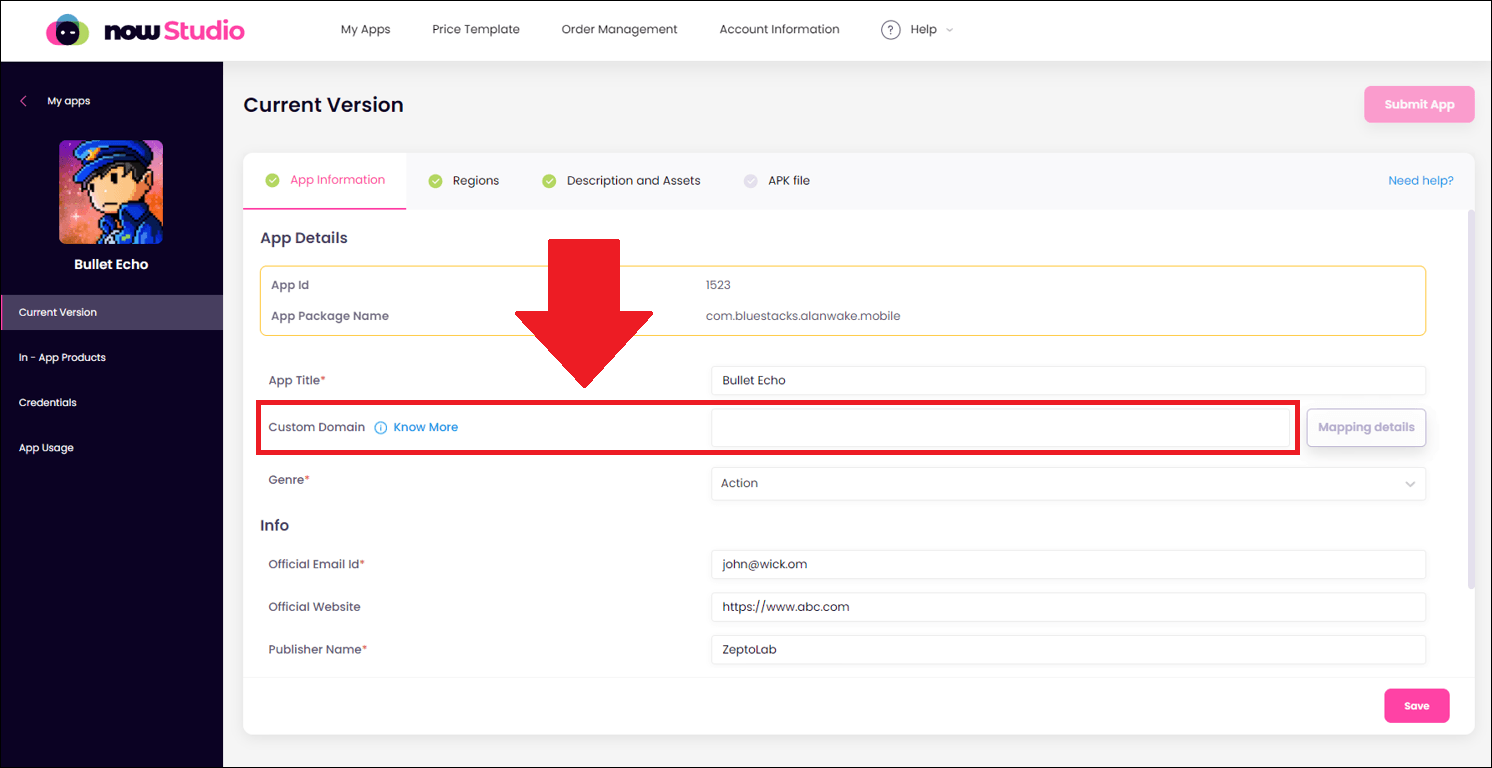Click the App Information green check icon

coord(272,181)
